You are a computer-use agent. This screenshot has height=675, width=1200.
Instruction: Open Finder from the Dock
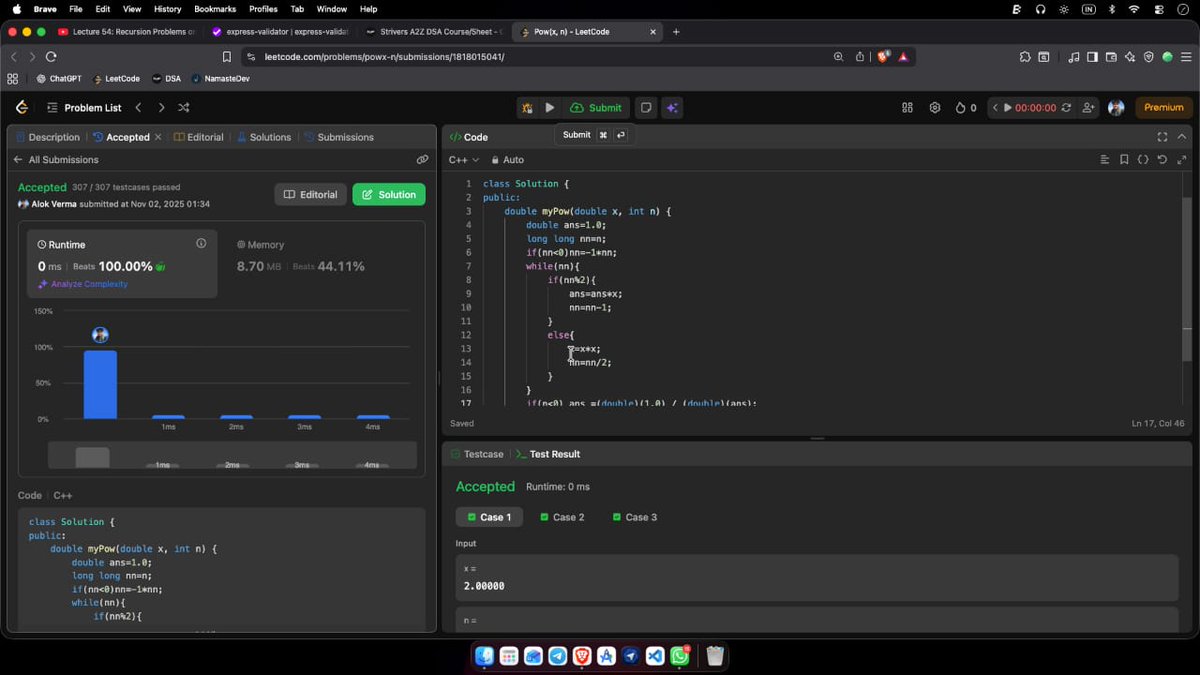coord(484,656)
